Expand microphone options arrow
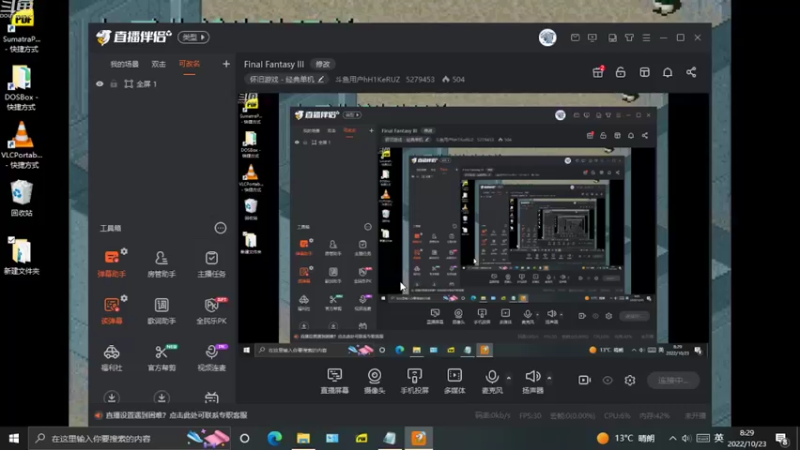The width and height of the screenshot is (800, 450). (509, 378)
